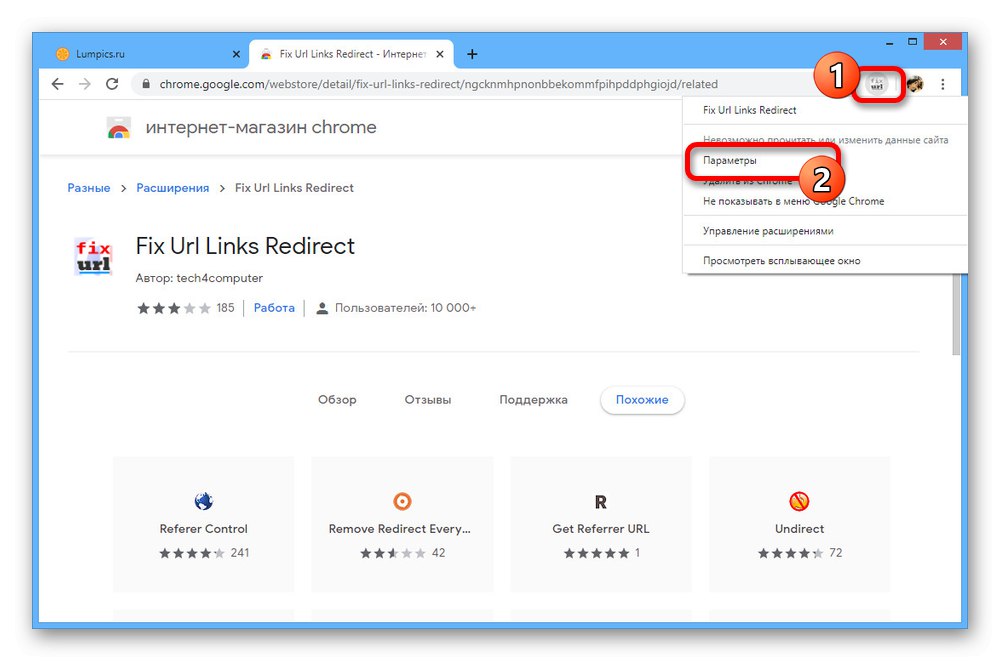Viewport: 1000px width, 661px height.
Task: Click the address bar URL field
Action: 439,84
